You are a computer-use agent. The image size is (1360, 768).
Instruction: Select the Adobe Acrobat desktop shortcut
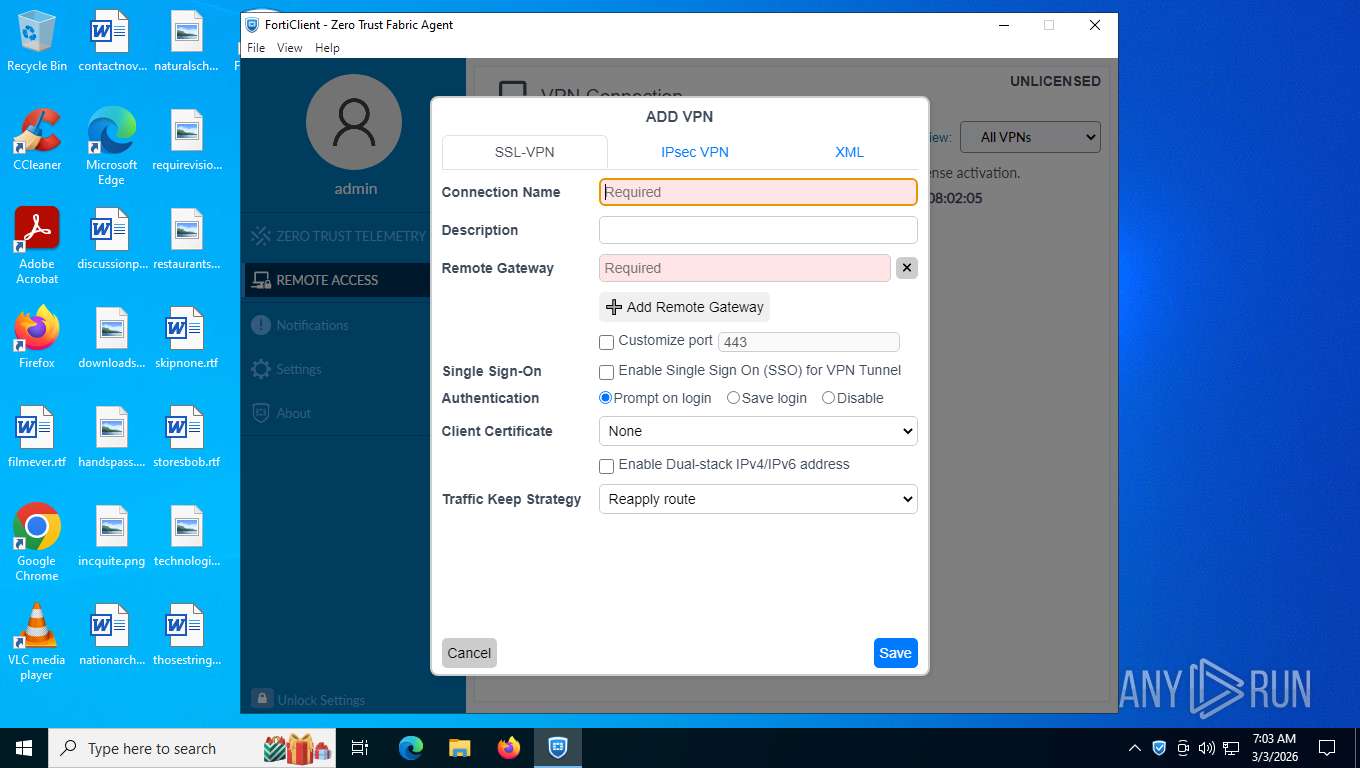tap(37, 246)
